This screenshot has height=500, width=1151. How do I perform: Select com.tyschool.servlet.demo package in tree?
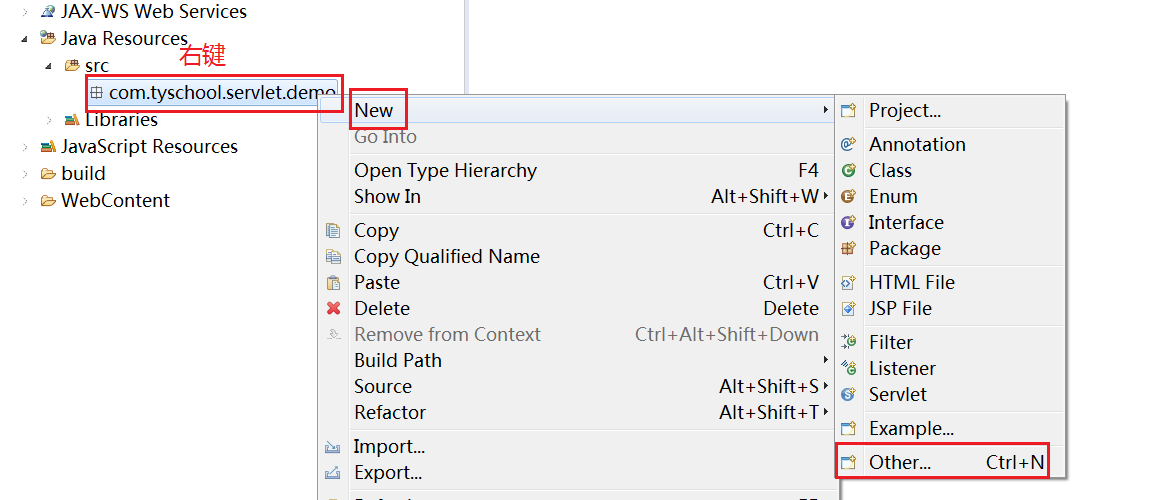pos(221,93)
